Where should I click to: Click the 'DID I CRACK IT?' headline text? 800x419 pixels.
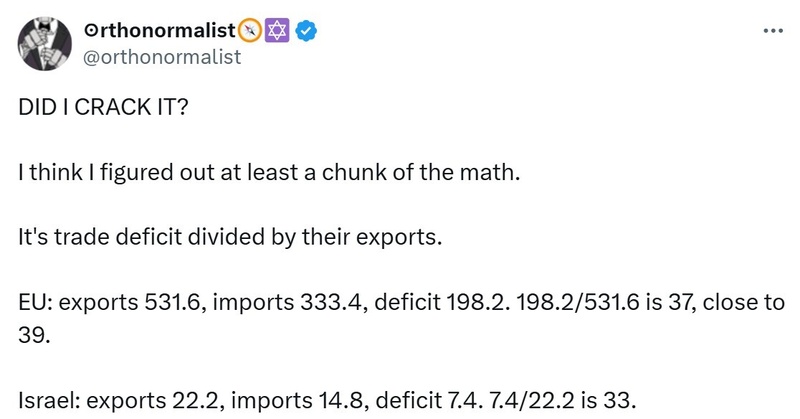click(x=104, y=107)
